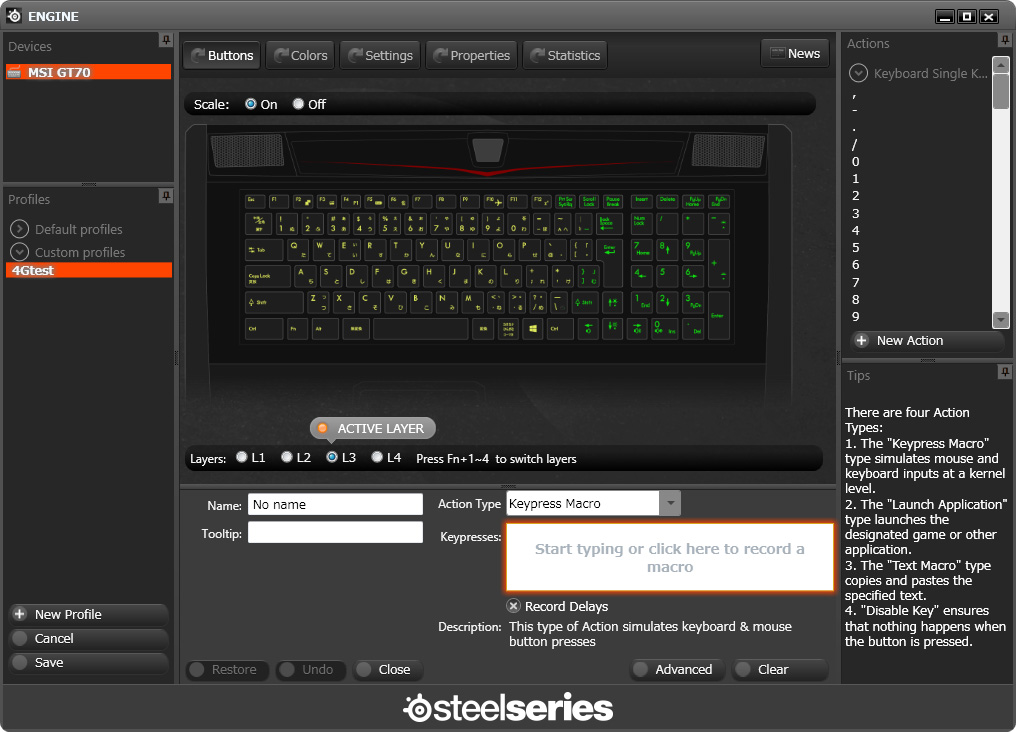Add a New Action
1016x732 pixels.
[x=927, y=341]
